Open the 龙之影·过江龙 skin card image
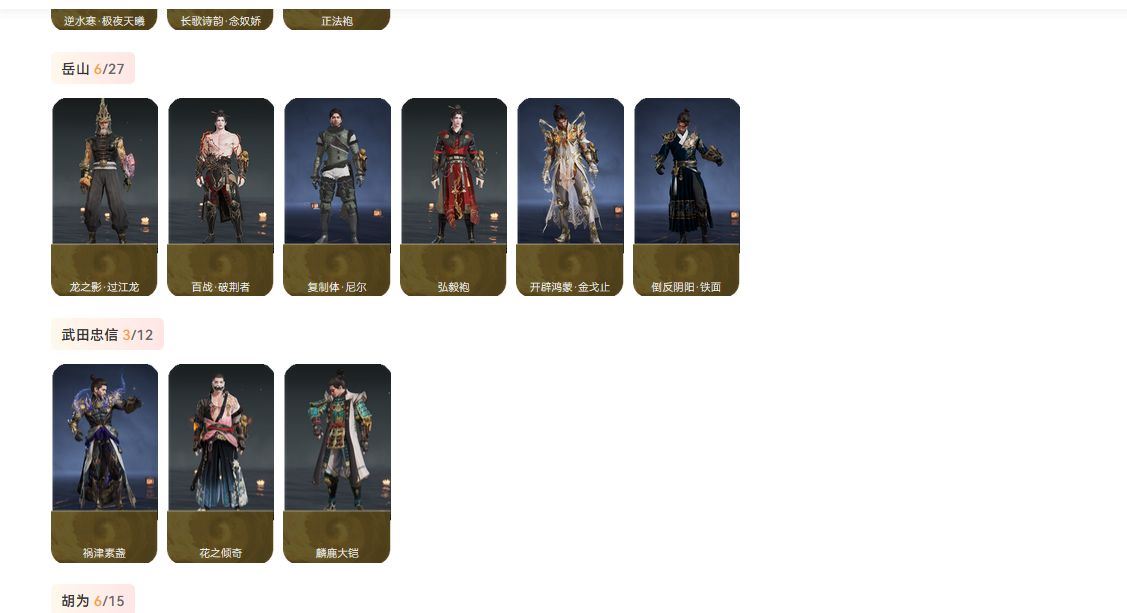Image resolution: width=1127 pixels, height=613 pixels. coord(105,171)
